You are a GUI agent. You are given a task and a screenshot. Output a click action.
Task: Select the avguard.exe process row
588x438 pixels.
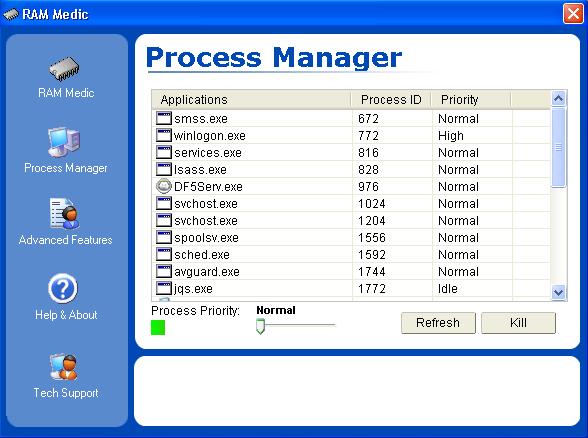coord(351,272)
